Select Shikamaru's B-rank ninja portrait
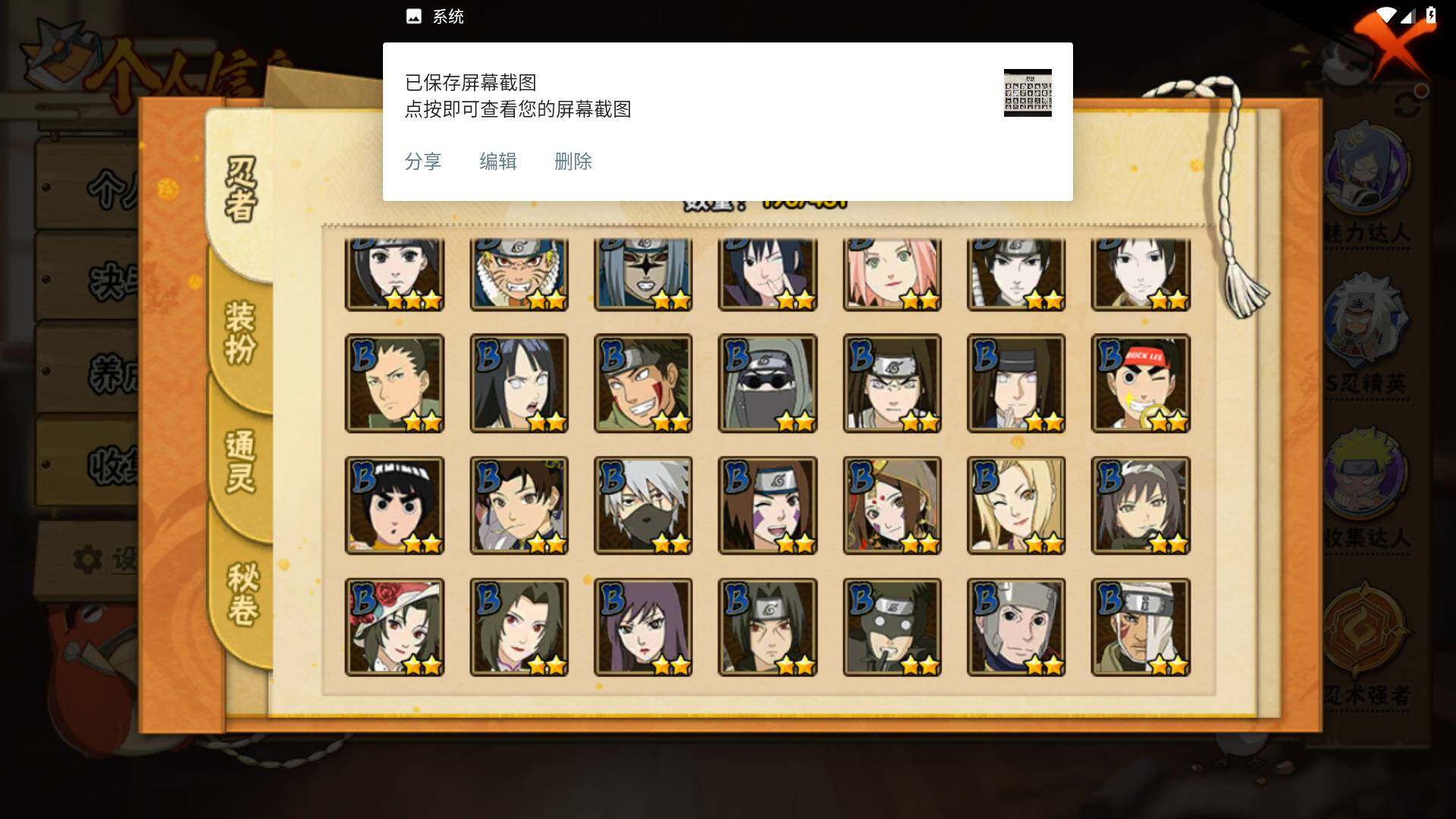The height and width of the screenshot is (819, 1456). click(x=394, y=383)
